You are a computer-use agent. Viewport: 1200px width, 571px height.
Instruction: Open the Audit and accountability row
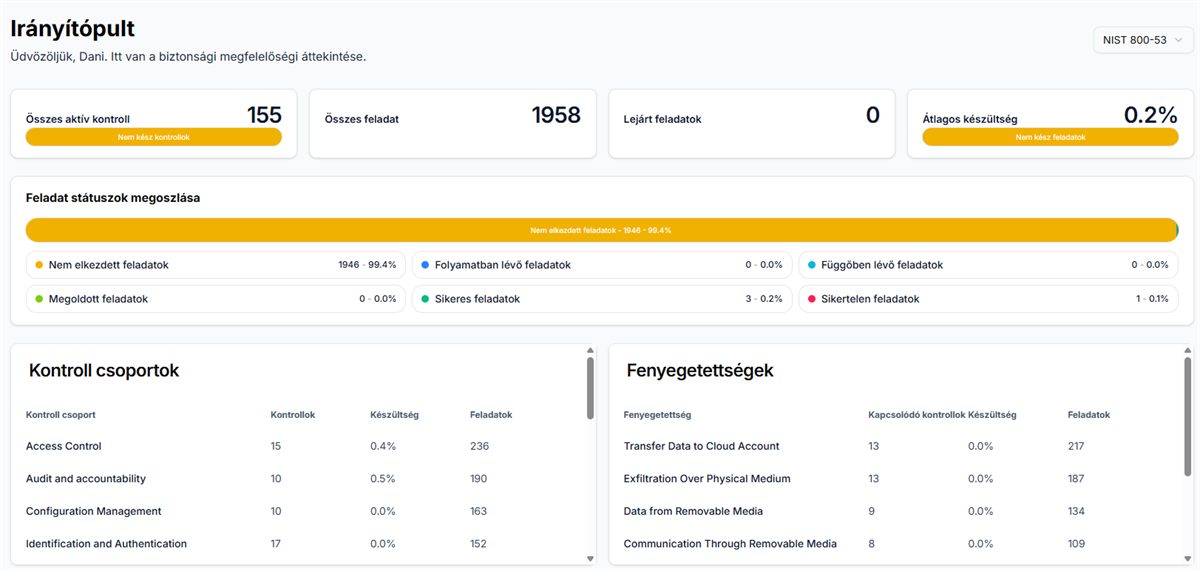tap(86, 479)
